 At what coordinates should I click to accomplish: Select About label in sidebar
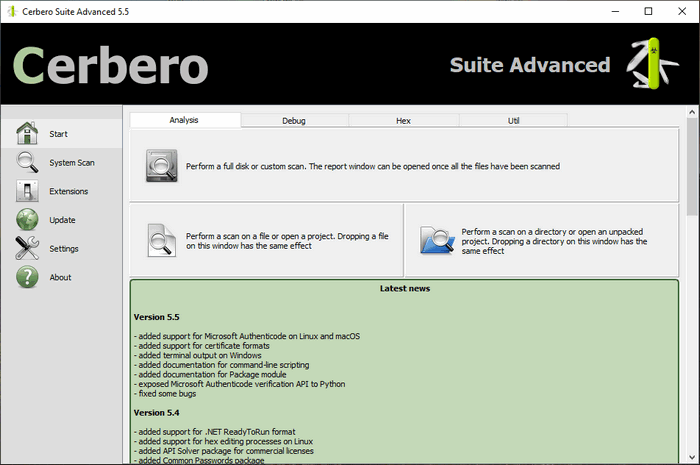60,278
